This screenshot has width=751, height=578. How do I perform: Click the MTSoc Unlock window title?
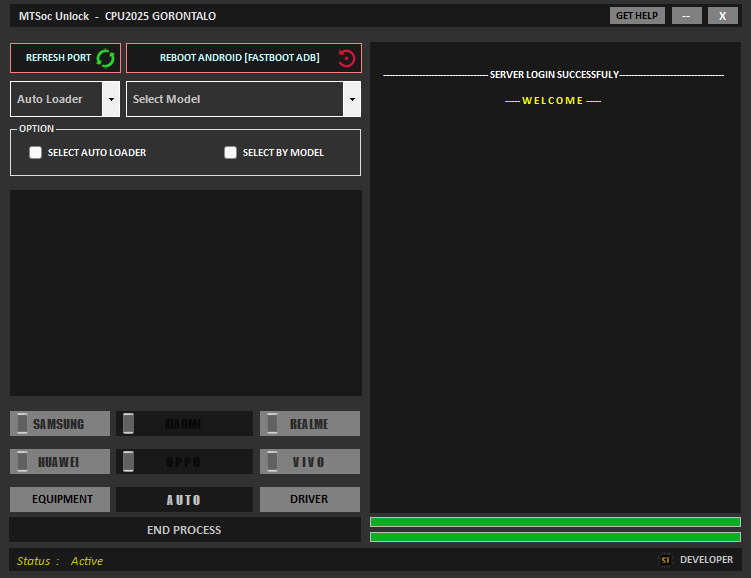click(117, 16)
